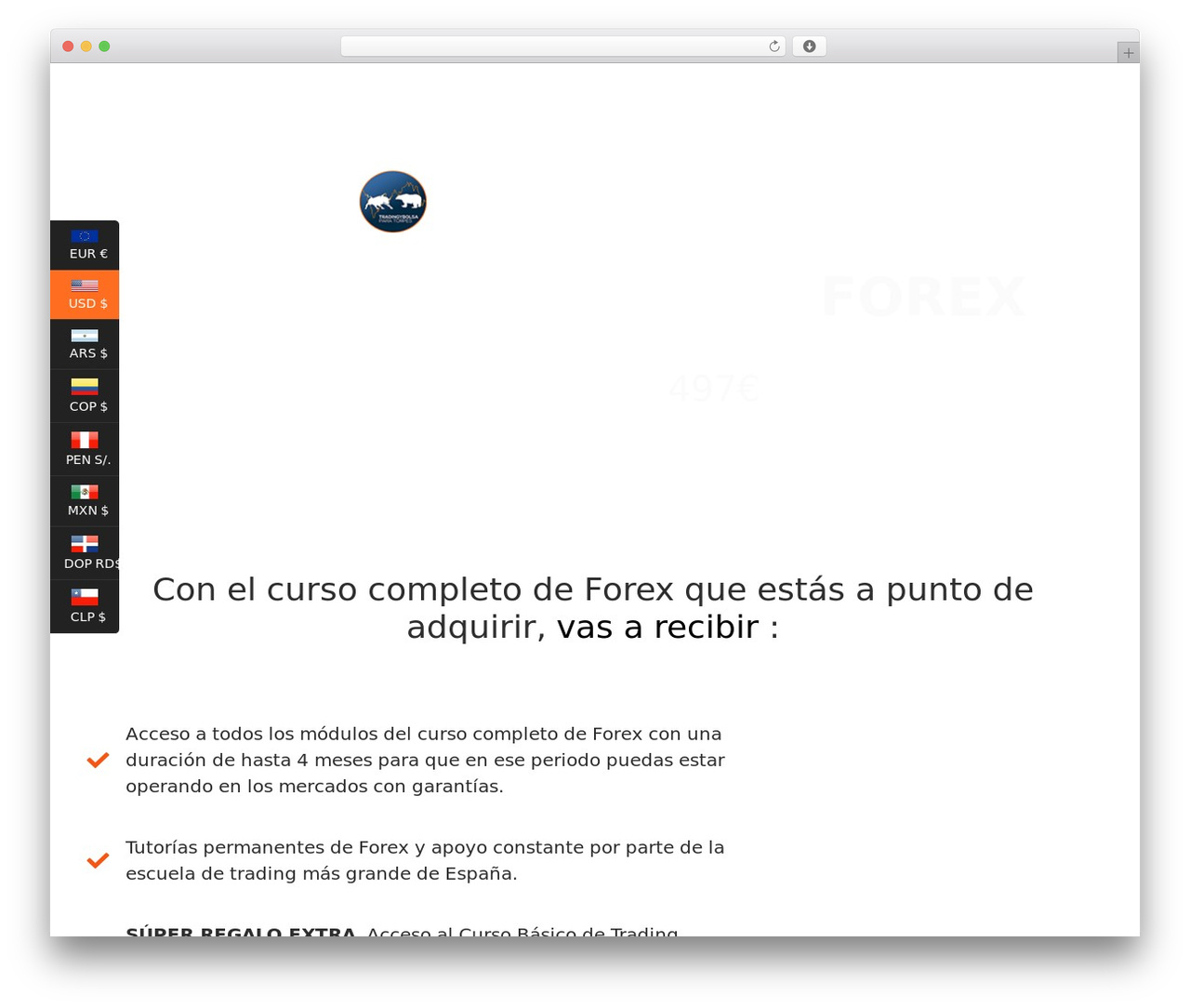
Task: Switch currency to ARS $
Action: pos(85,344)
